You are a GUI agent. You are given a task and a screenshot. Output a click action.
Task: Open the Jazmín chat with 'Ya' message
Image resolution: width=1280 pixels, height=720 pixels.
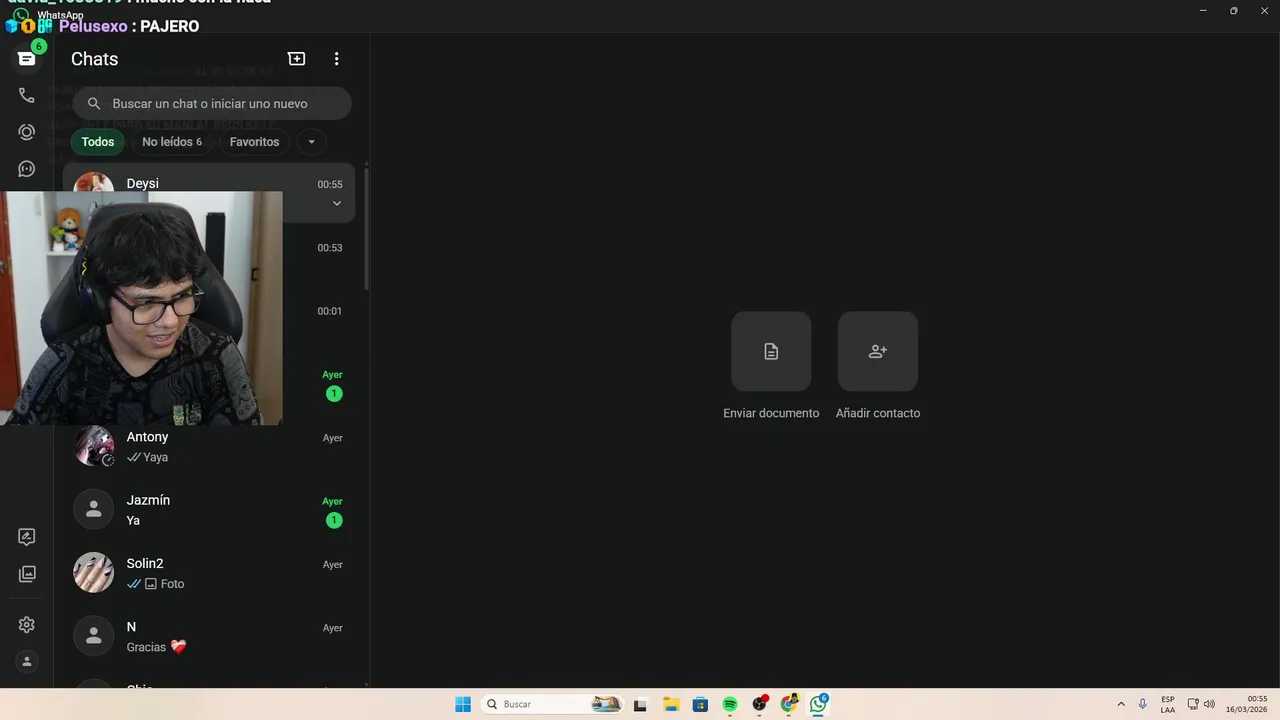click(209, 510)
